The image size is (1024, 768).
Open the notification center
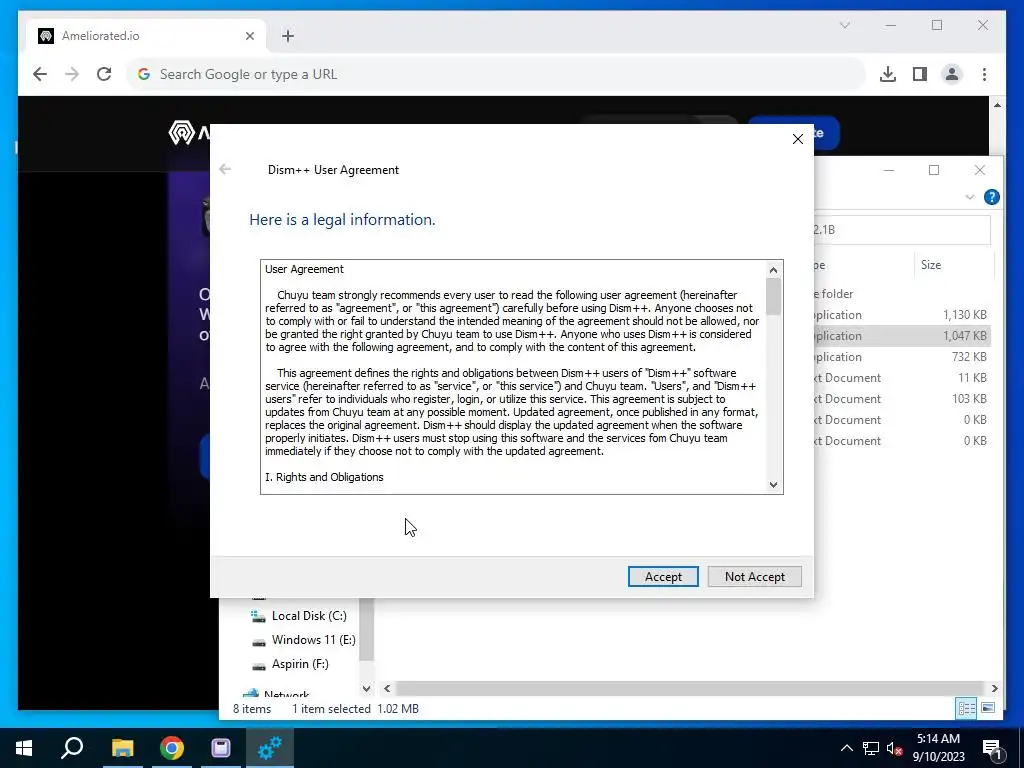[x=992, y=748]
